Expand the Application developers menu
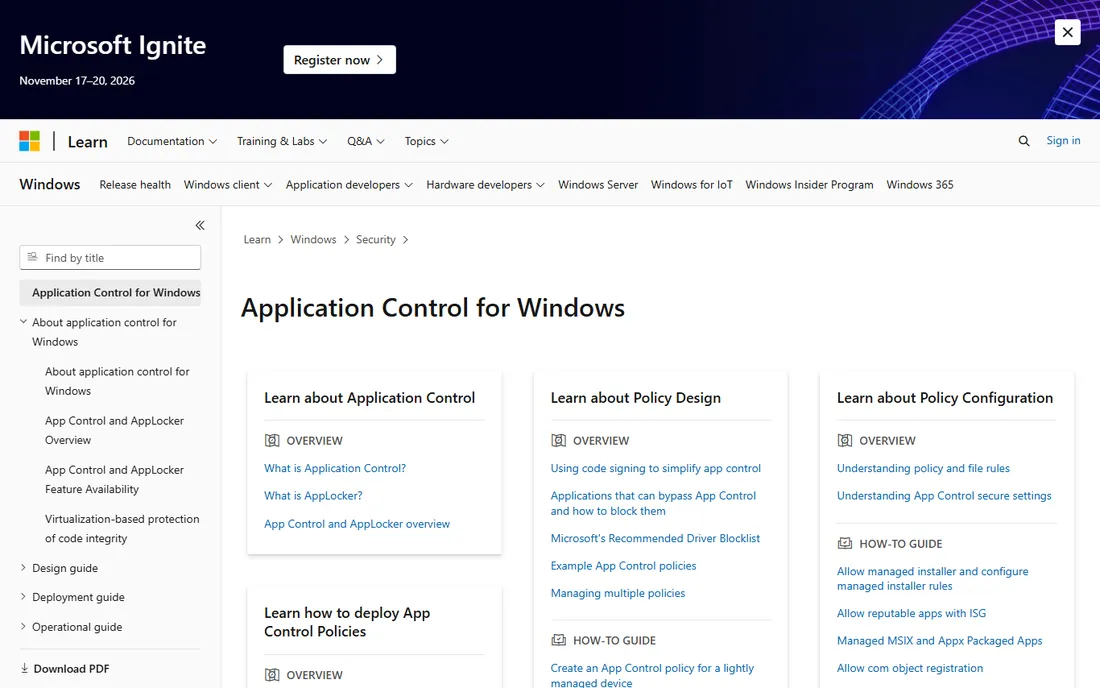The image size is (1100, 688). [349, 184]
